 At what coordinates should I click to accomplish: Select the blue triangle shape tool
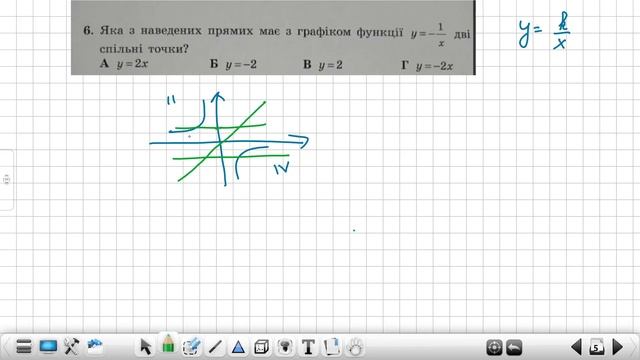(x=238, y=347)
